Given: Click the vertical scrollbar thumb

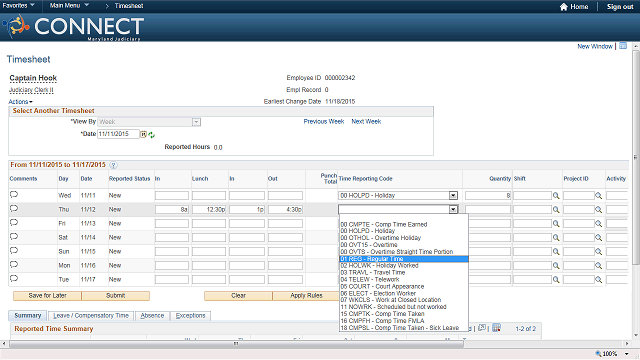Looking at the screenshot, I should point(636,157).
